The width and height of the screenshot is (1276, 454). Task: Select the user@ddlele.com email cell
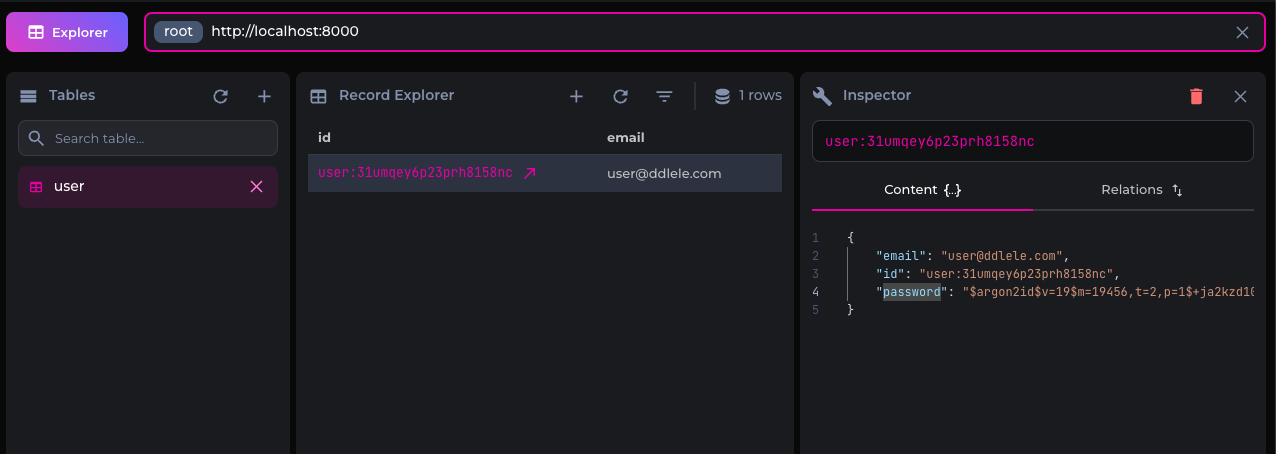(664, 173)
